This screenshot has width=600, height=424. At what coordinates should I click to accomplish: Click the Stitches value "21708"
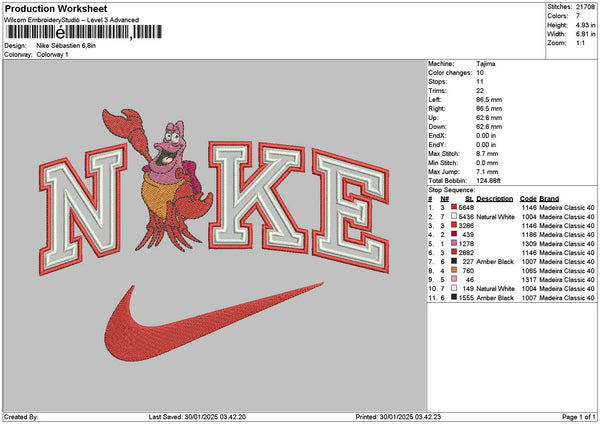(x=585, y=7)
